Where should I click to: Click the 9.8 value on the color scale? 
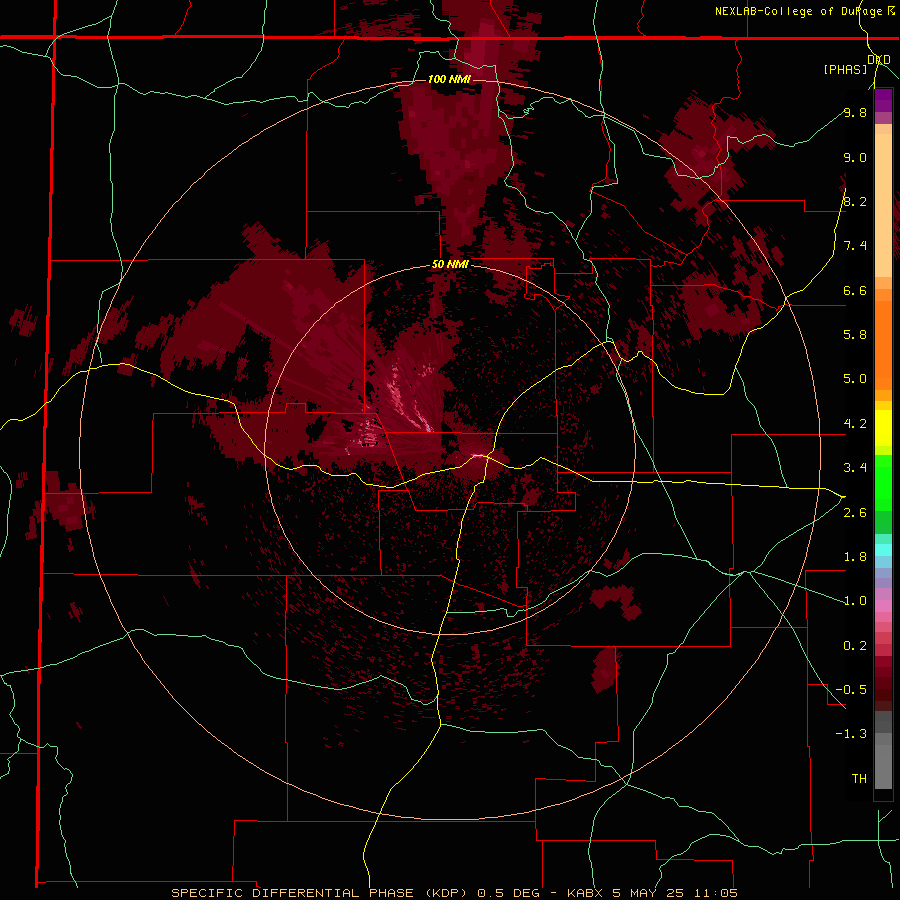point(855,112)
